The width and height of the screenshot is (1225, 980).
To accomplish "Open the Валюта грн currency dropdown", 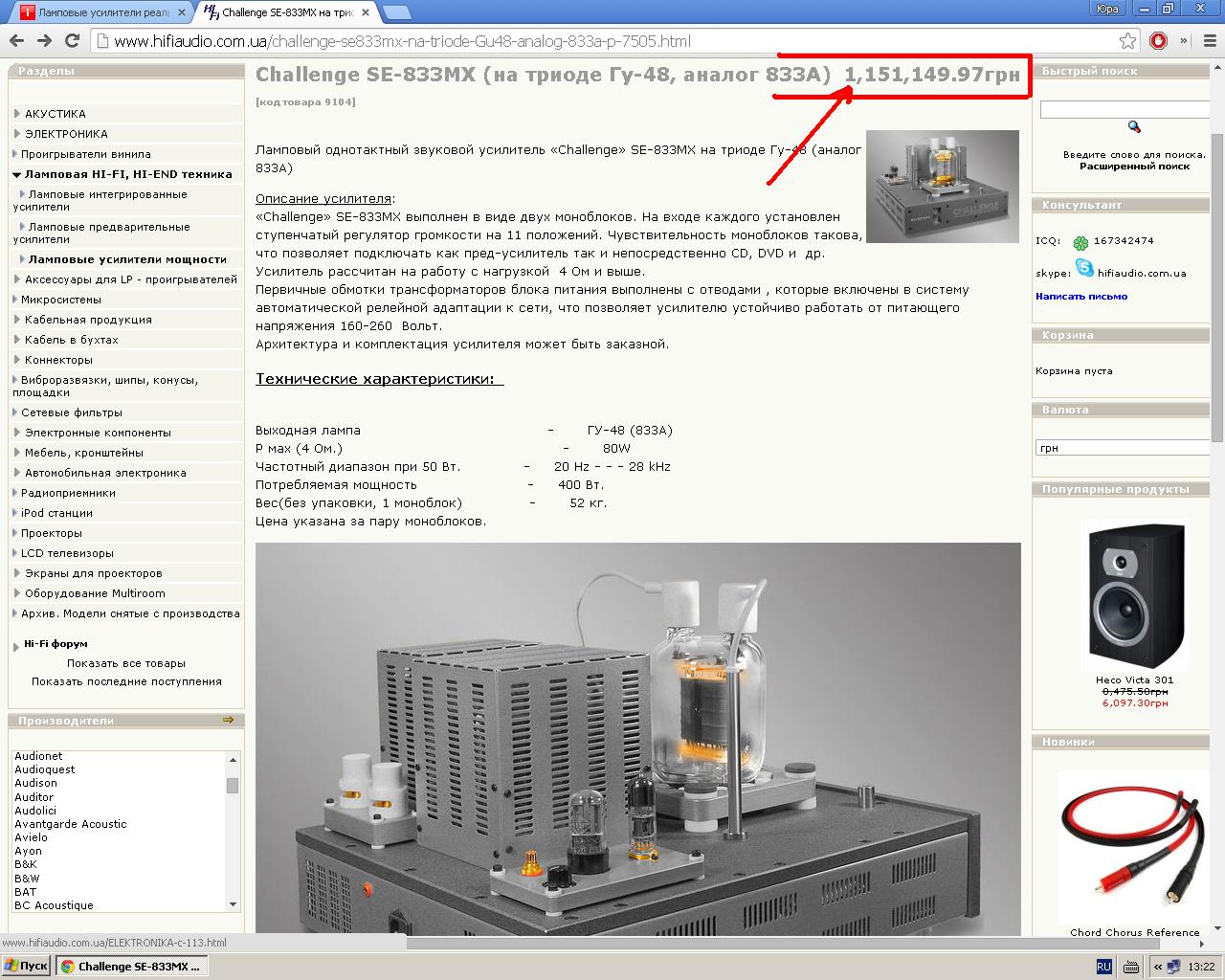I will pos(1124,448).
